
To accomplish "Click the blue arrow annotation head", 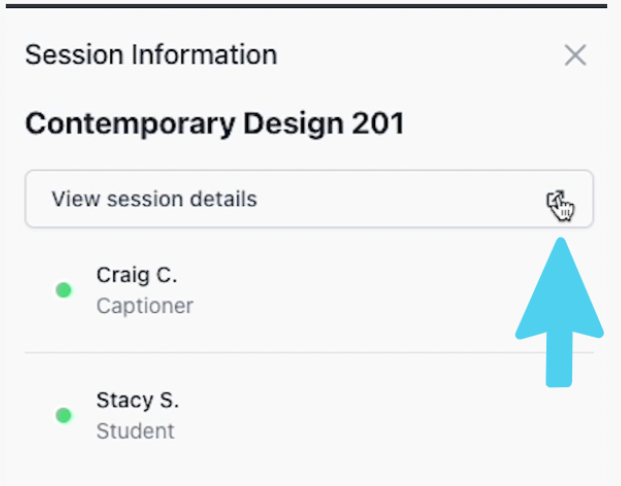I will pyautogui.click(x=559, y=289).
